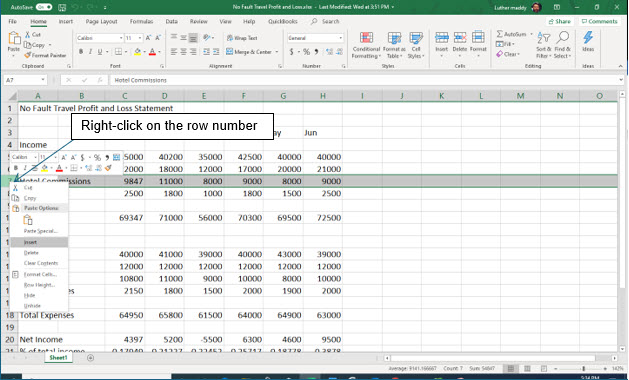Switch to the Insert ribbon tab
The width and height of the screenshot is (629, 380).
(66, 21)
